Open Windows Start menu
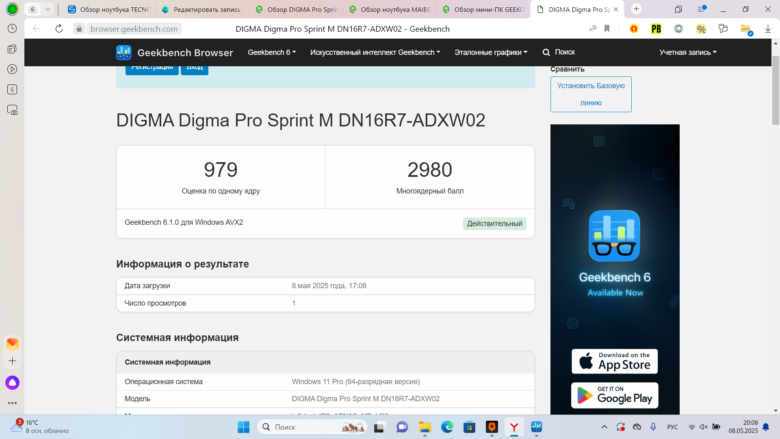The height and width of the screenshot is (439, 780). 243,427
